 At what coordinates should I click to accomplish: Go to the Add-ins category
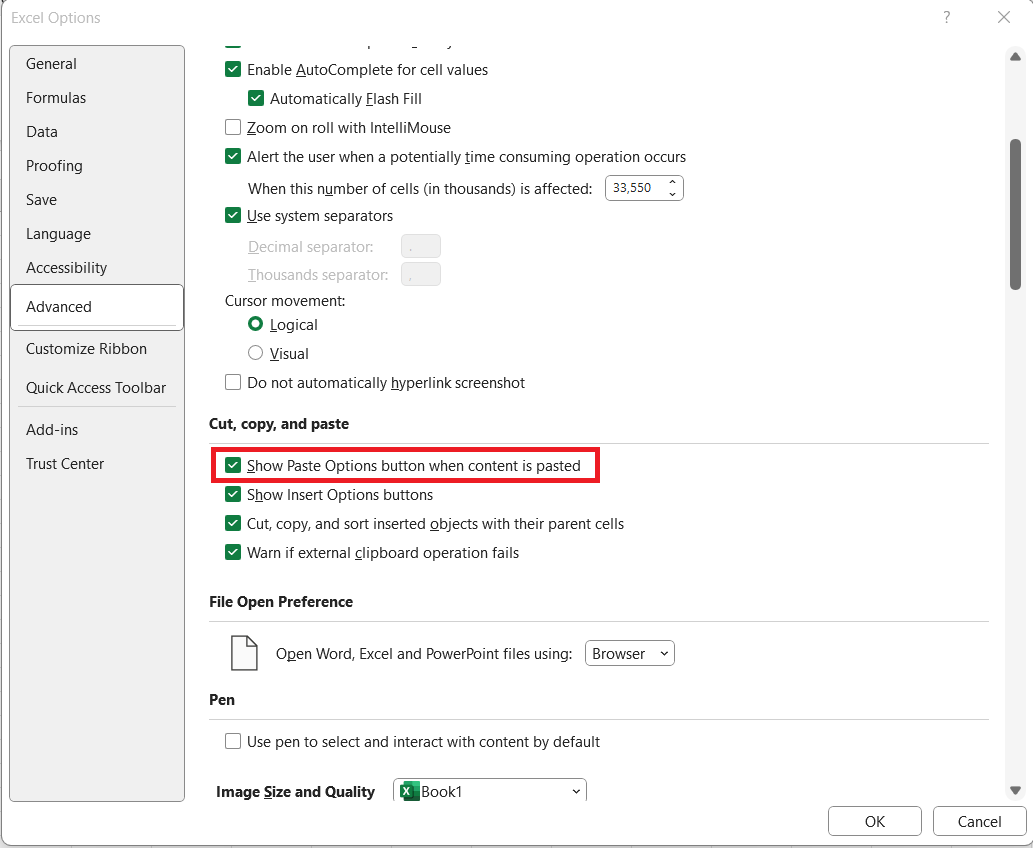click(x=97, y=430)
